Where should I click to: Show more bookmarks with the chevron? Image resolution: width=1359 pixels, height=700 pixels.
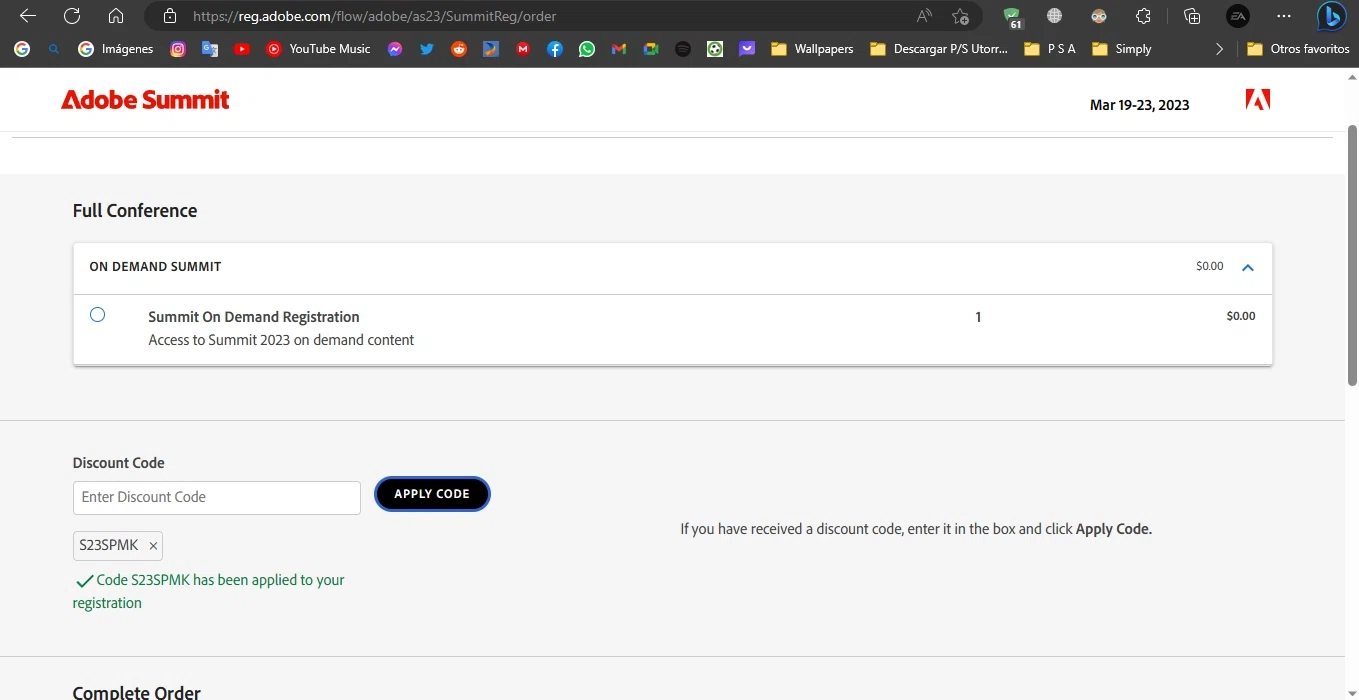[x=1219, y=48]
